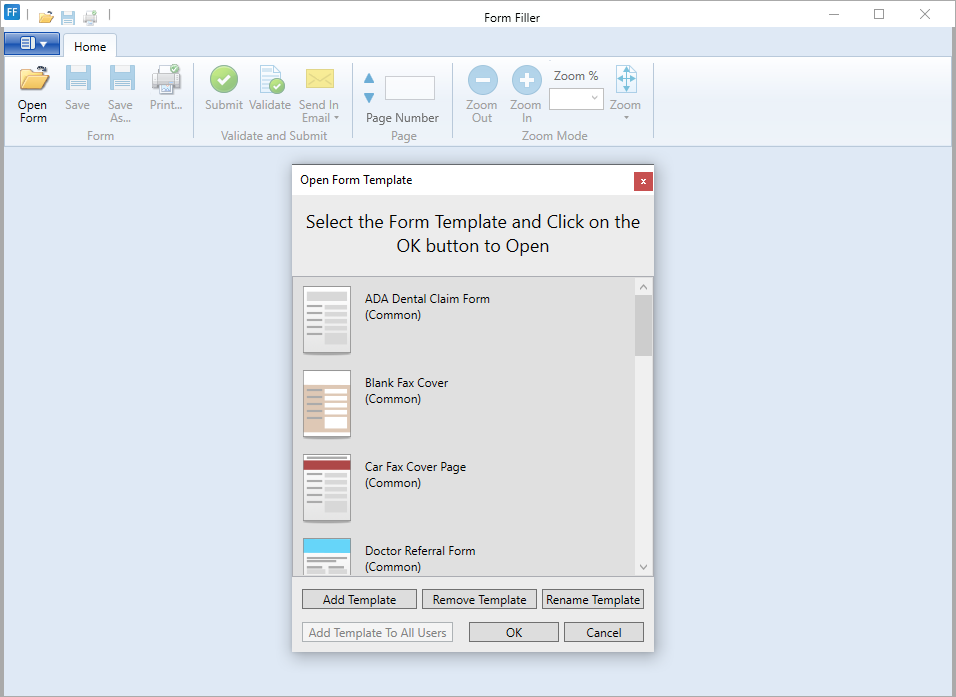The image size is (956, 697).
Task: Select the Blank Fax Cover template icon
Action: (x=327, y=404)
